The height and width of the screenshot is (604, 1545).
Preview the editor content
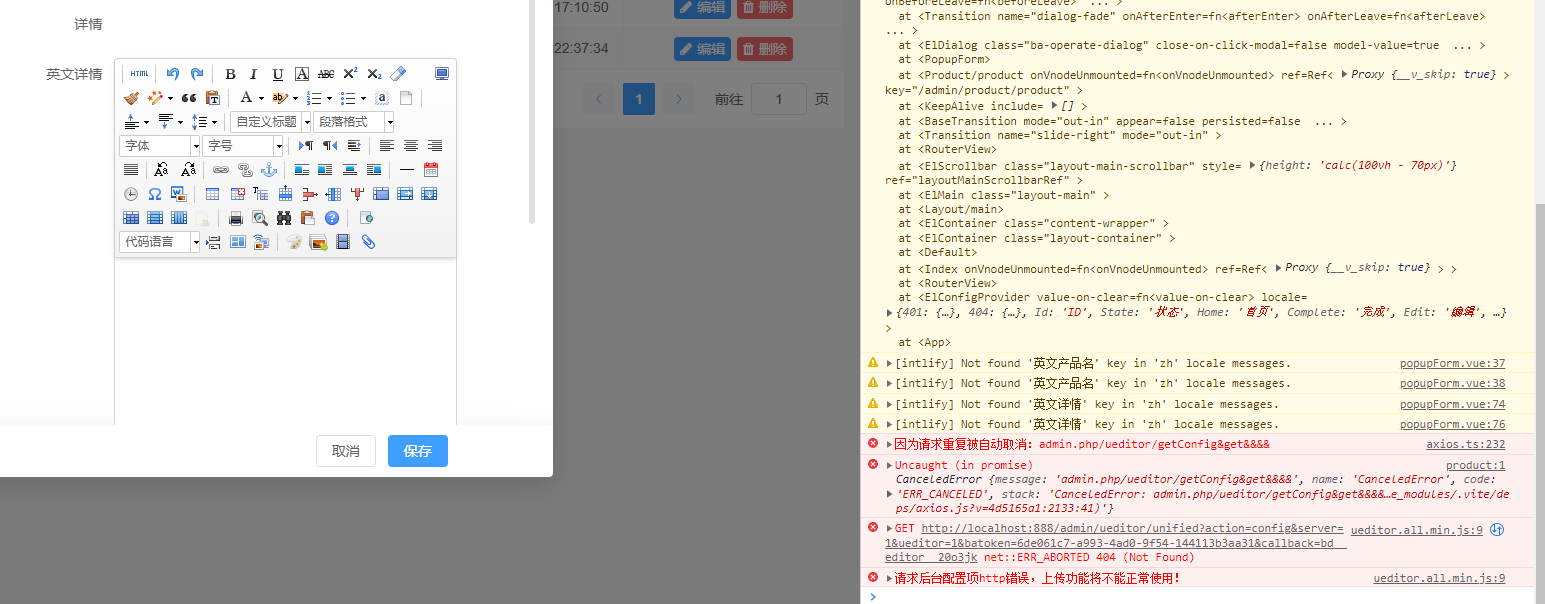click(x=260, y=218)
